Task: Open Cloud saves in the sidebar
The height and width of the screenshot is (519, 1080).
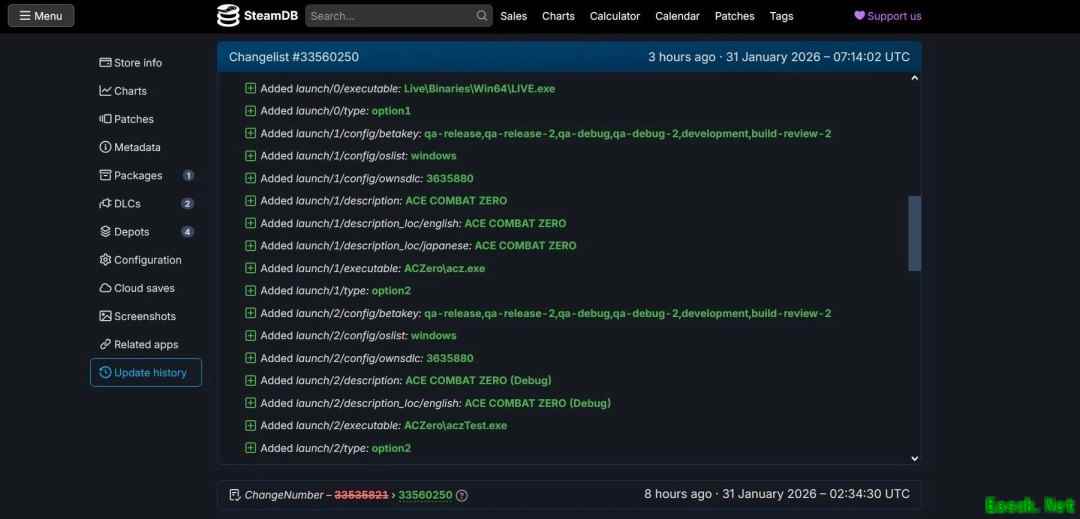Action: tap(144, 288)
